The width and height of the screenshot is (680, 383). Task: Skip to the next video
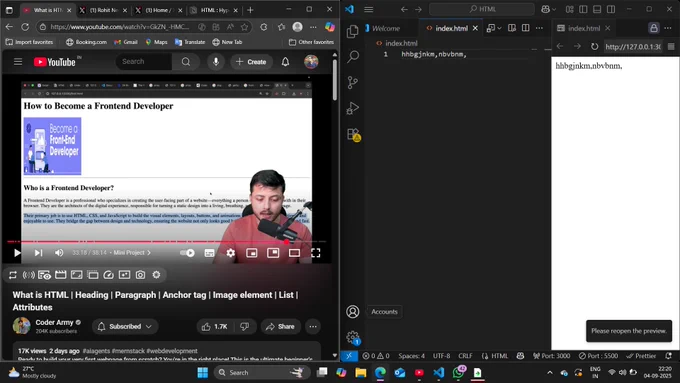tap(38, 253)
